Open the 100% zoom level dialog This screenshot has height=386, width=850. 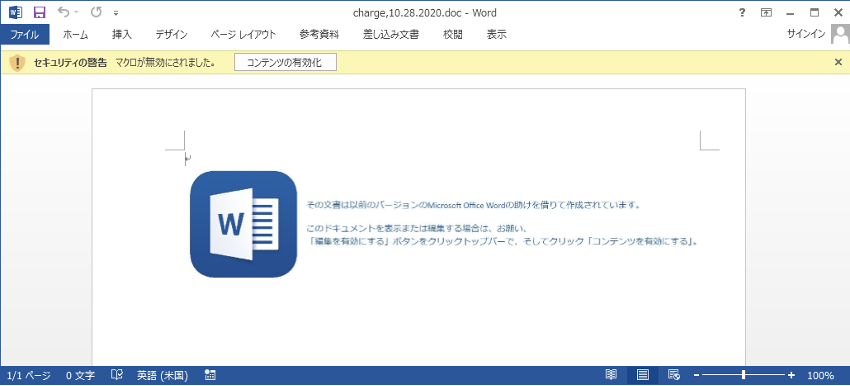click(821, 375)
